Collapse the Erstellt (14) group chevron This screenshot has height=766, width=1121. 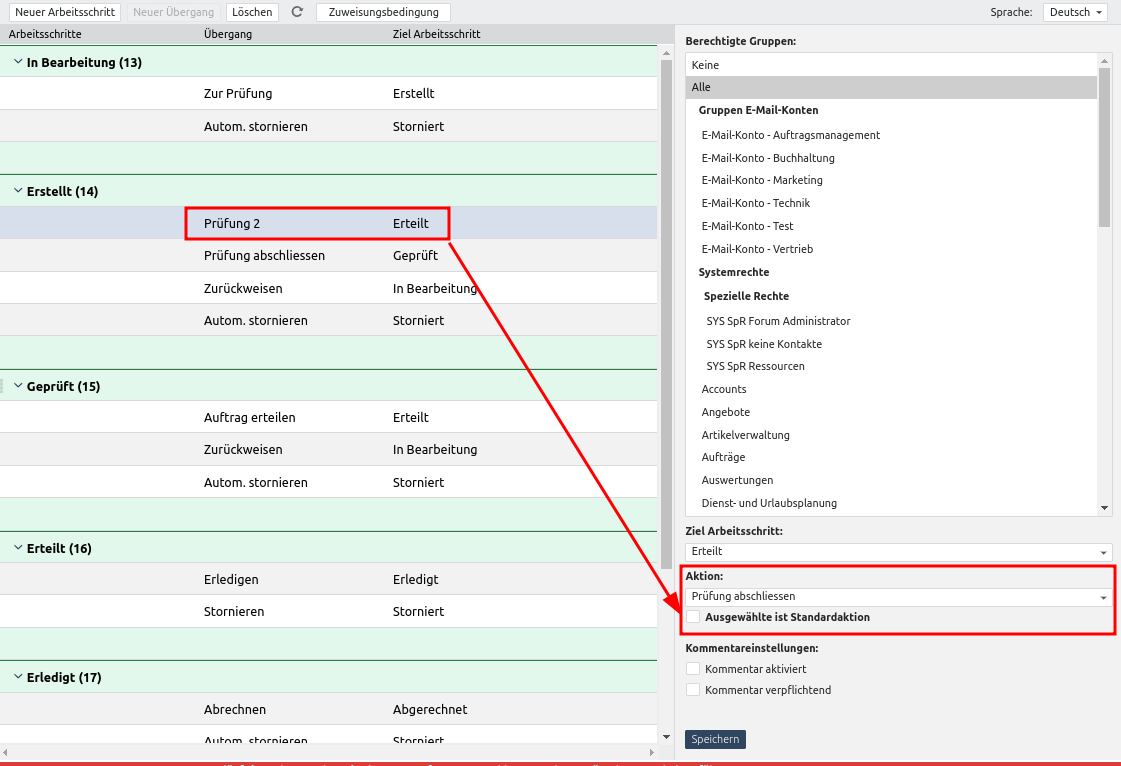[x=18, y=191]
